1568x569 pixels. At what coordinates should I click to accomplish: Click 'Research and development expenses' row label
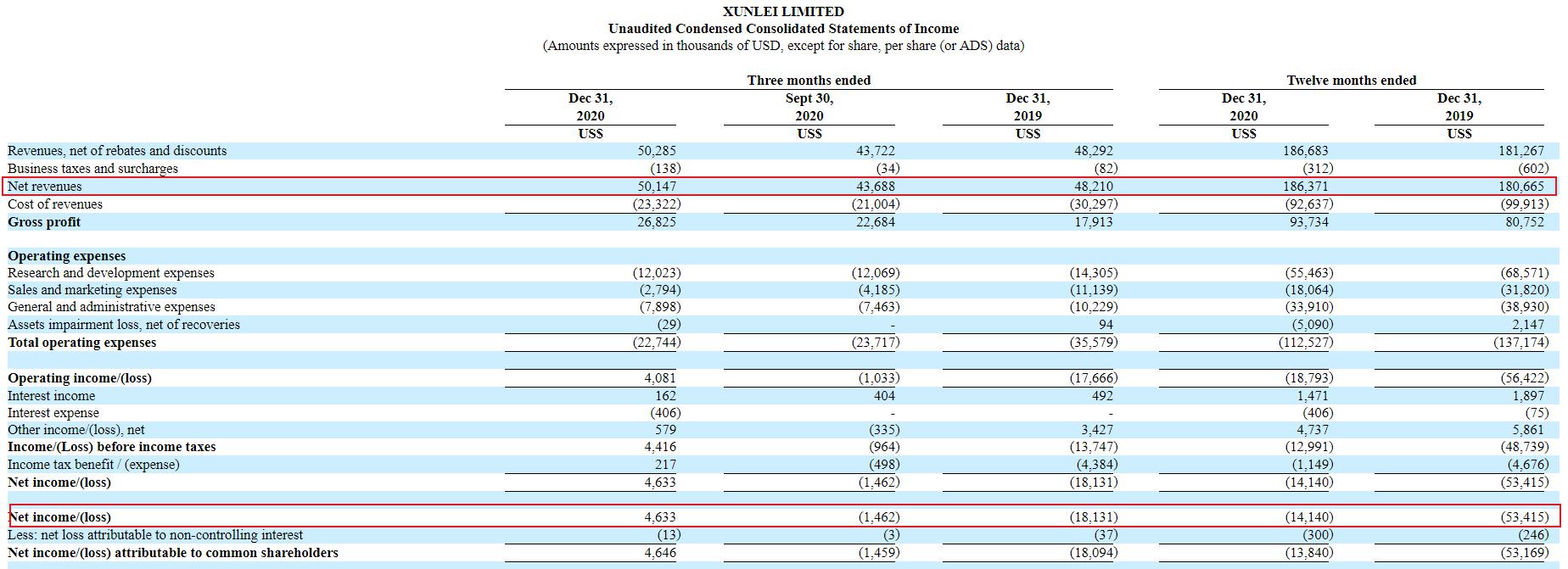(111, 273)
